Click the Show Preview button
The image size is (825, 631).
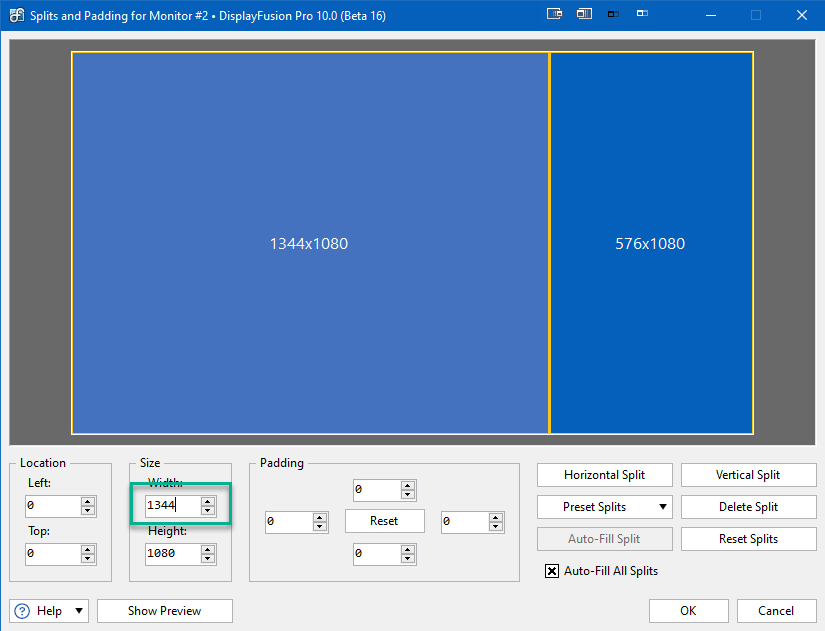(165, 610)
